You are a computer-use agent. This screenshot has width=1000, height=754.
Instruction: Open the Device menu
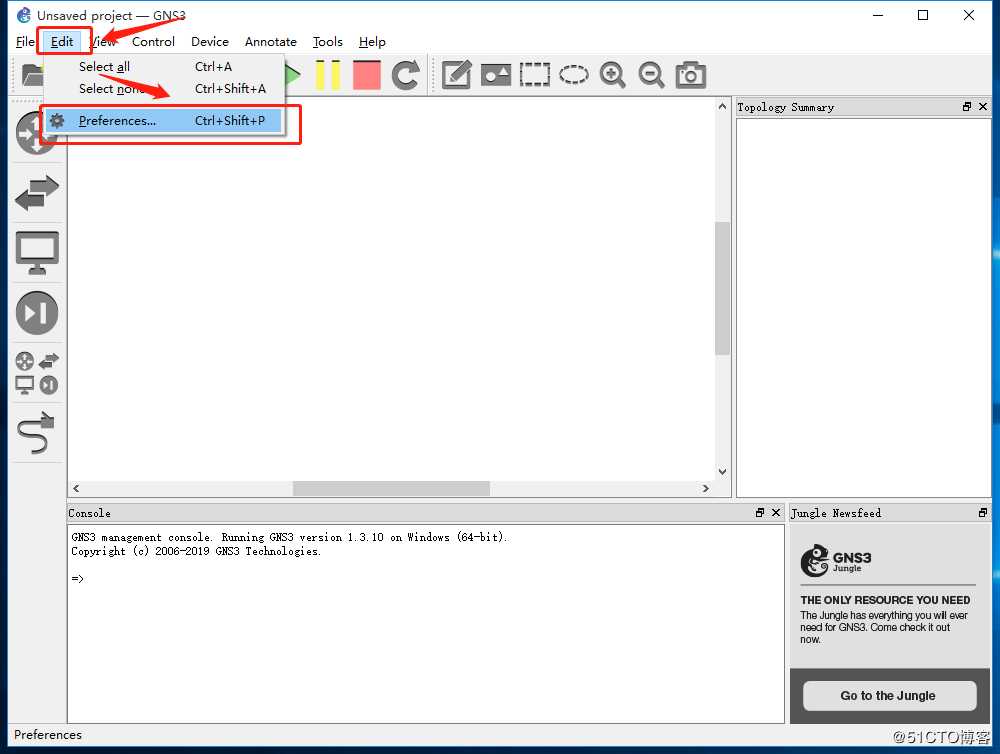pos(210,41)
